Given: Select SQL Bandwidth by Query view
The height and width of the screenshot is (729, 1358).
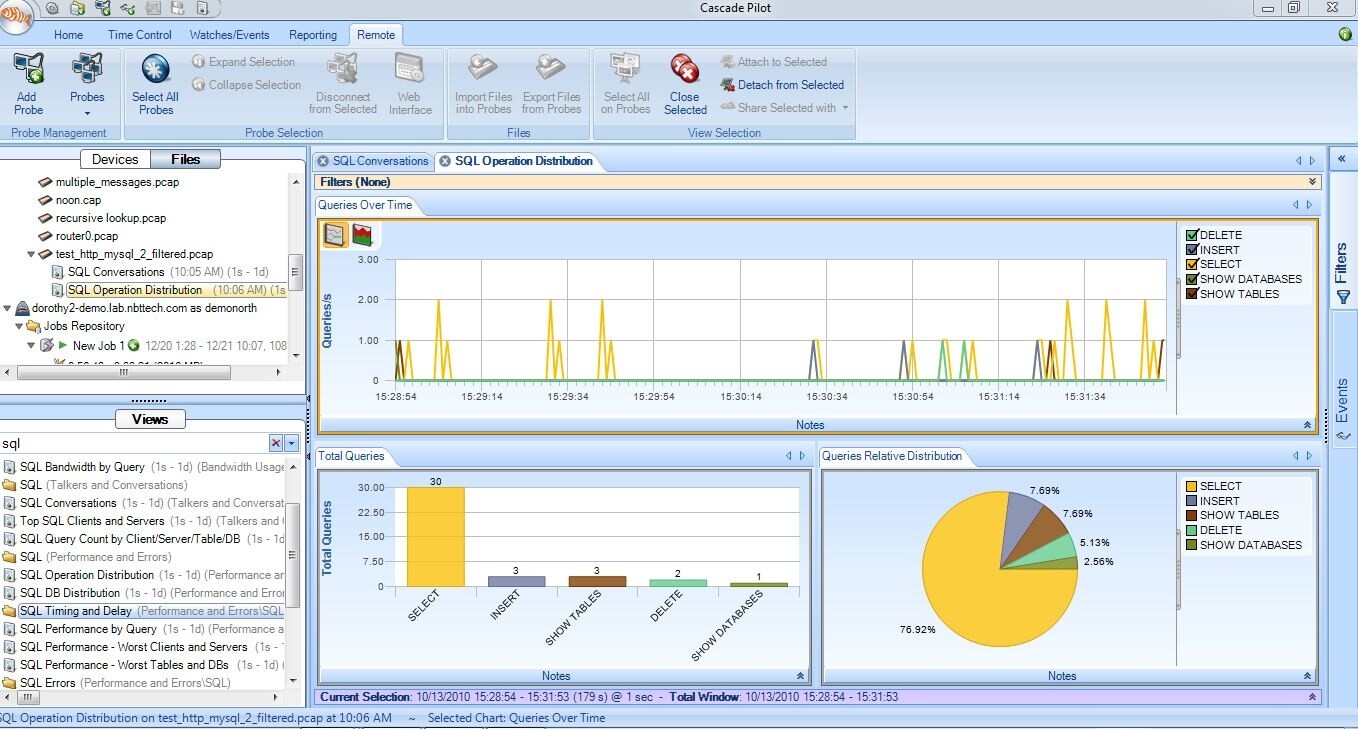Looking at the screenshot, I should tap(82, 467).
